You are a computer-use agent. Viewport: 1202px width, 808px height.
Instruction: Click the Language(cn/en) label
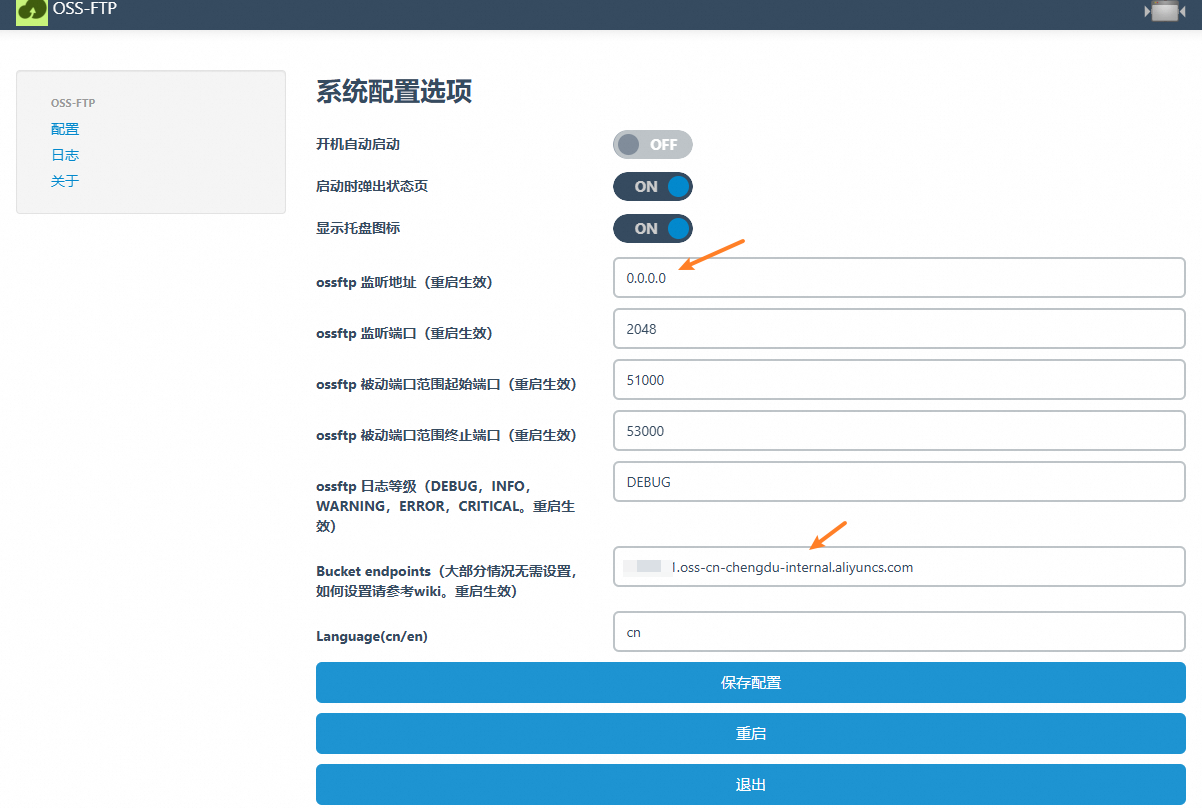tap(372, 636)
